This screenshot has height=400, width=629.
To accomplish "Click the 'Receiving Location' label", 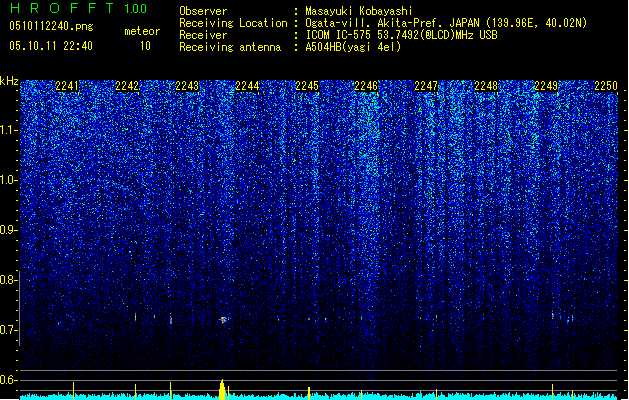I will click(233, 23).
